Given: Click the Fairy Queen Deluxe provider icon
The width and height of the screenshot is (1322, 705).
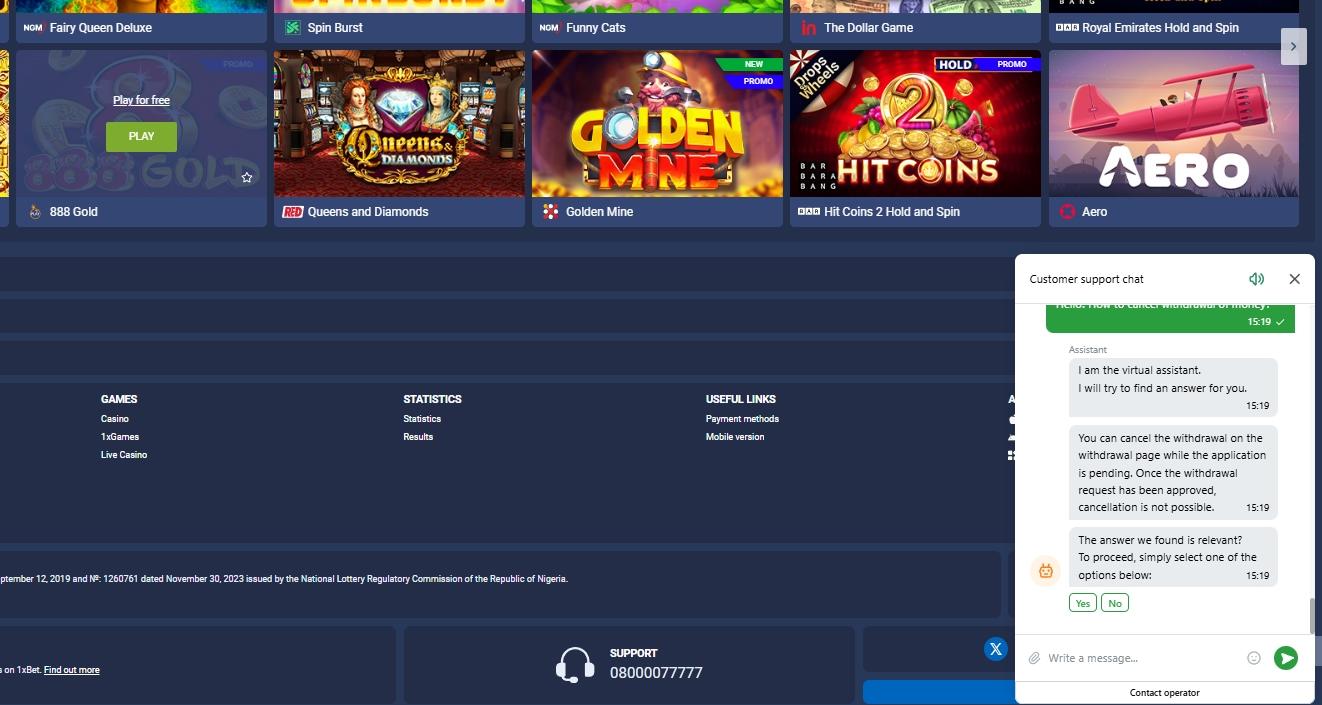Looking at the screenshot, I should click(33, 28).
